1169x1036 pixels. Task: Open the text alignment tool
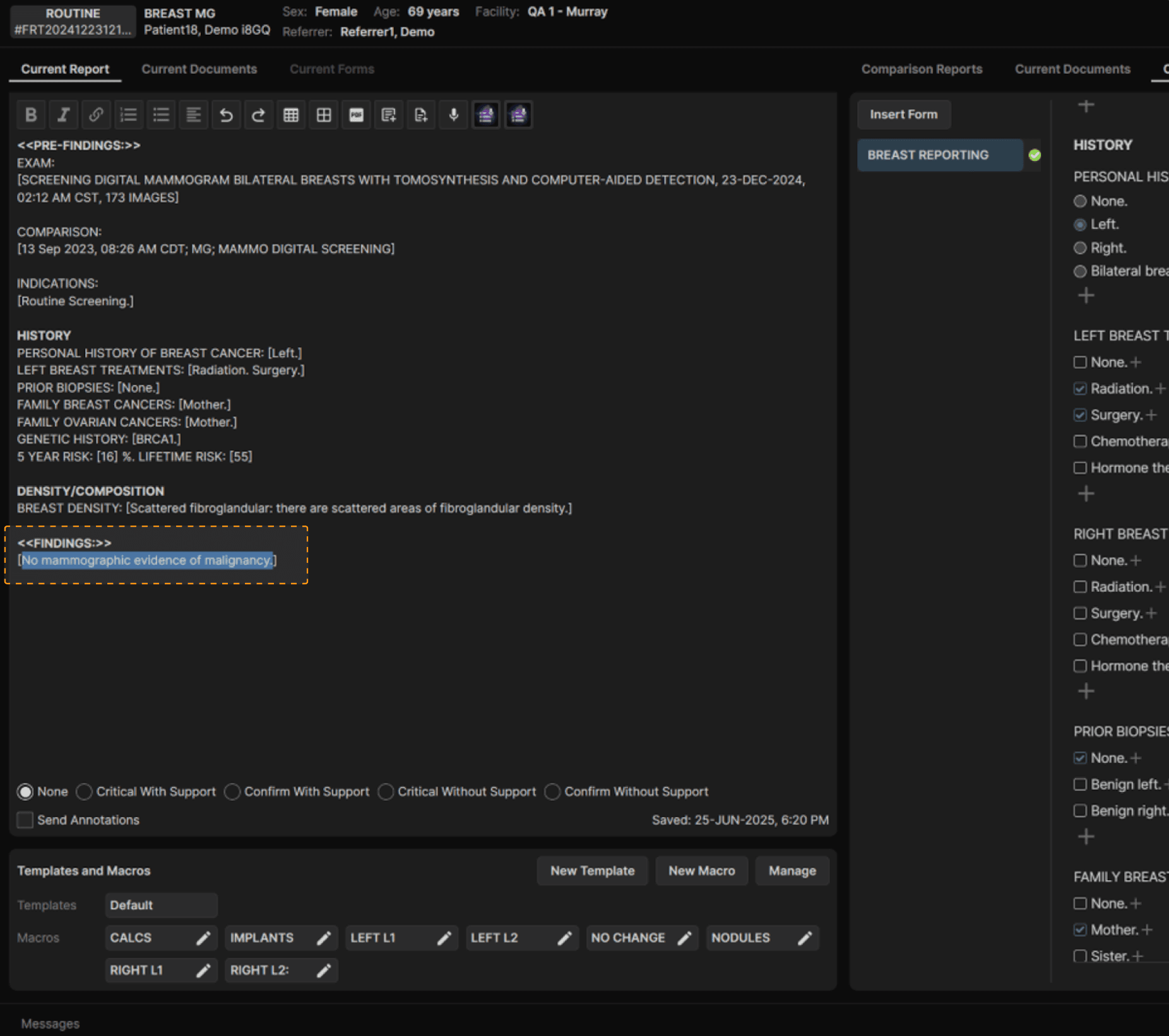[194, 115]
